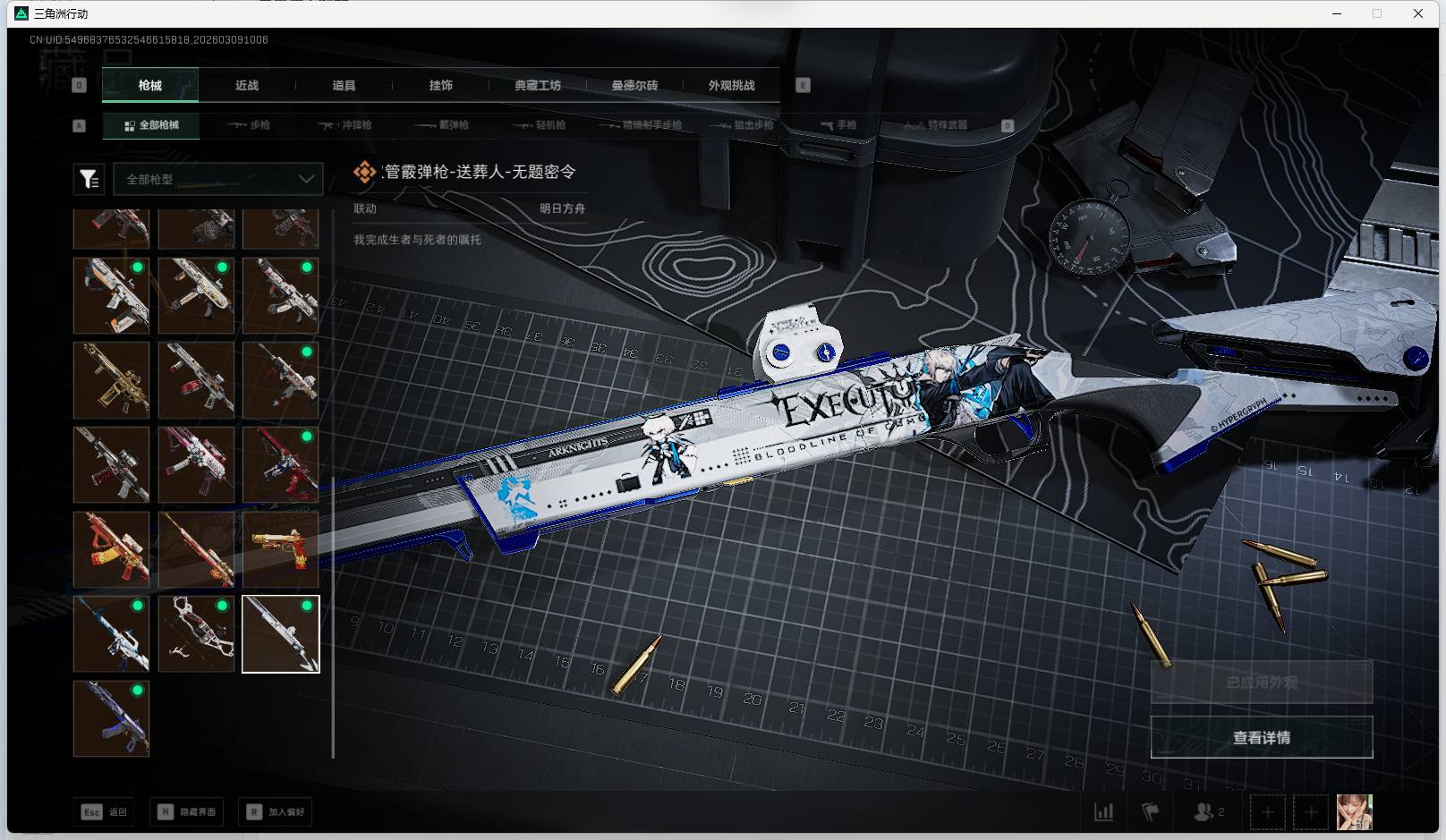Viewport: 1446px width, 840px height.
Task: Select the 冲锋枪 submachine gun category
Action: (x=345, y=125)
